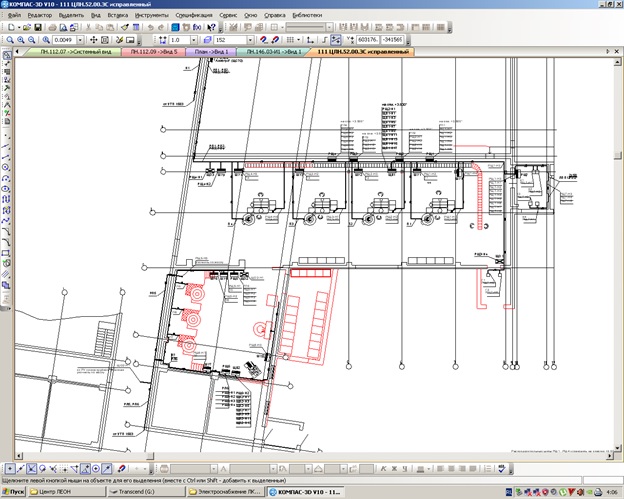Expand the layer number 152 dropdown

tap(250, 40)
